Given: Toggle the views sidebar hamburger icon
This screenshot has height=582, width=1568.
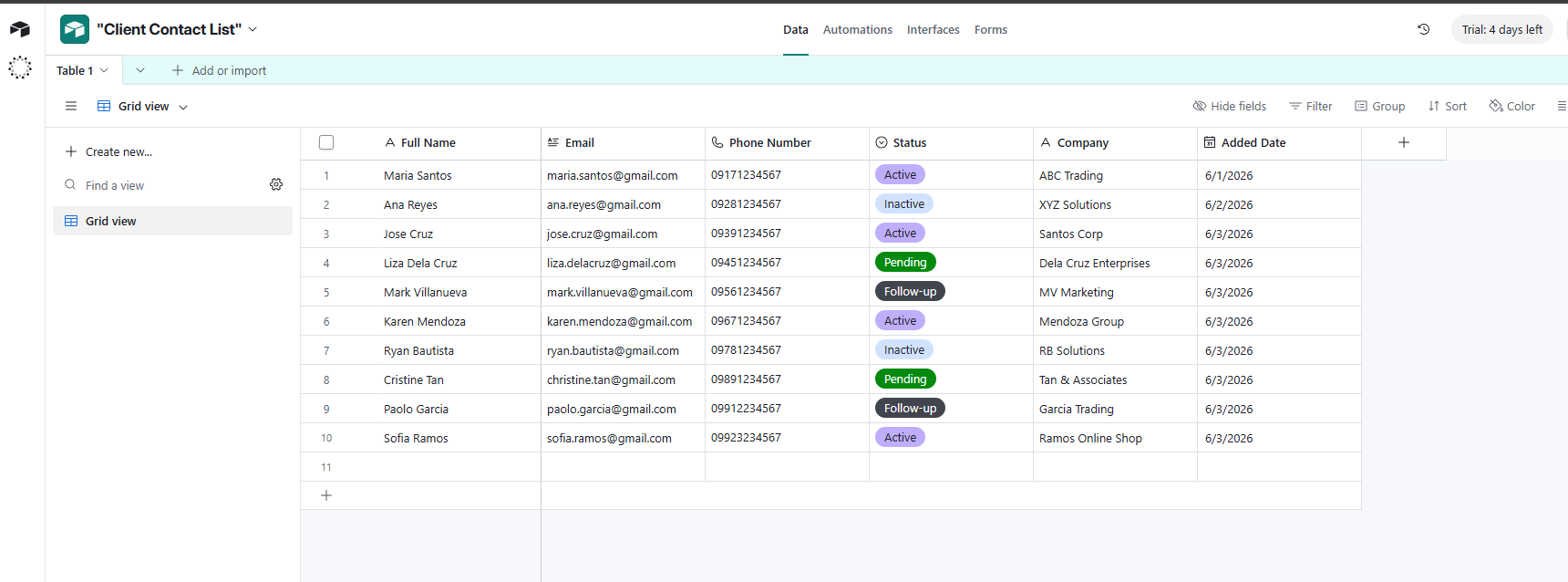Looking at the screenshot, I should (x=71, y=106).
